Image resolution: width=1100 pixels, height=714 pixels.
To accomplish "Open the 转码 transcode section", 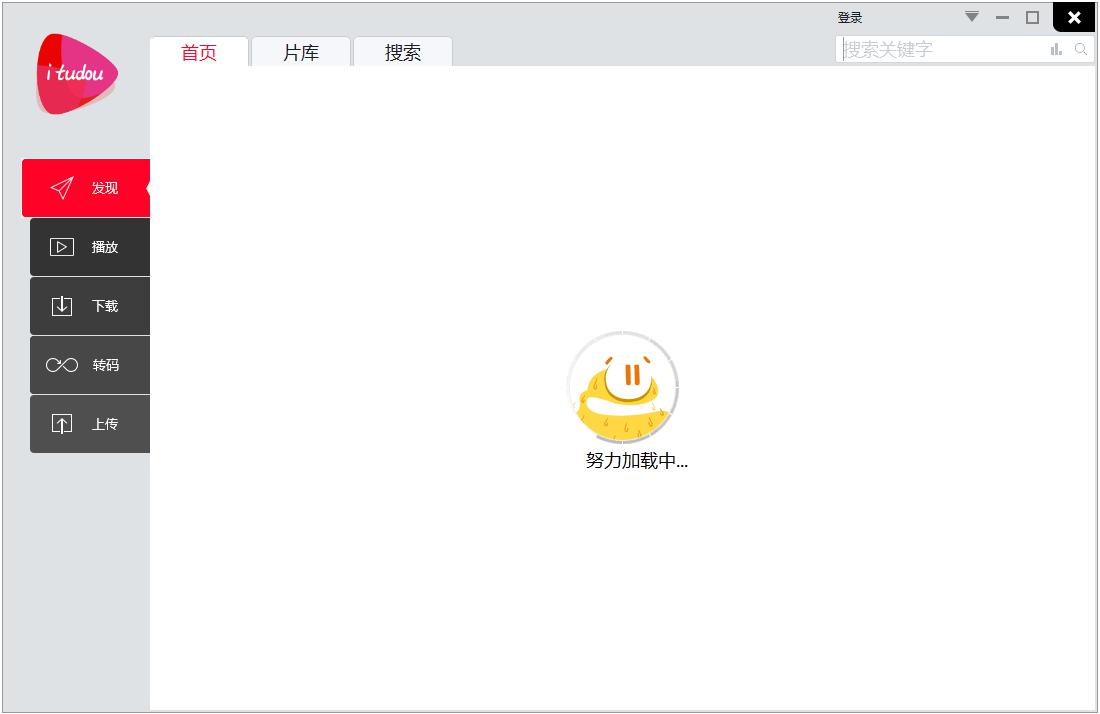I will coord(90,365).
